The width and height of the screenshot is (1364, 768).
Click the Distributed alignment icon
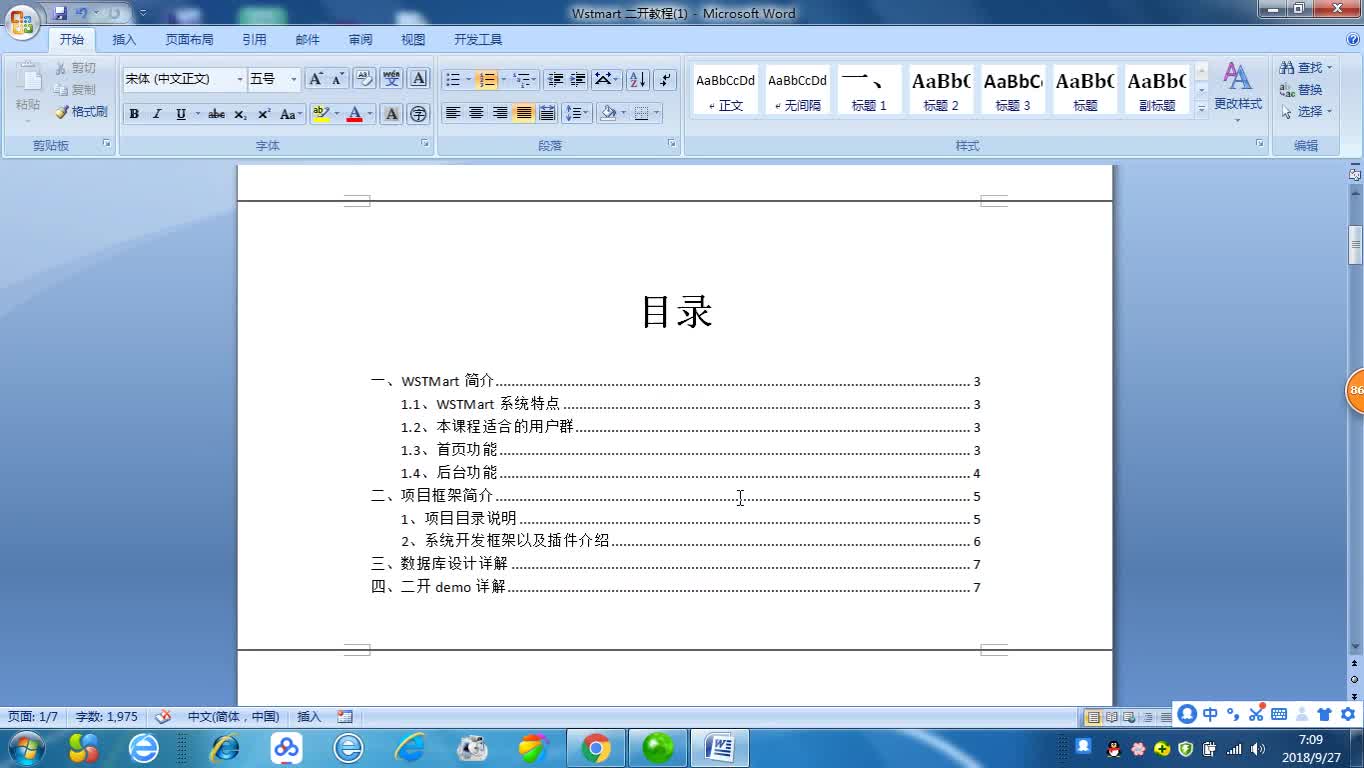pos(547,113)
